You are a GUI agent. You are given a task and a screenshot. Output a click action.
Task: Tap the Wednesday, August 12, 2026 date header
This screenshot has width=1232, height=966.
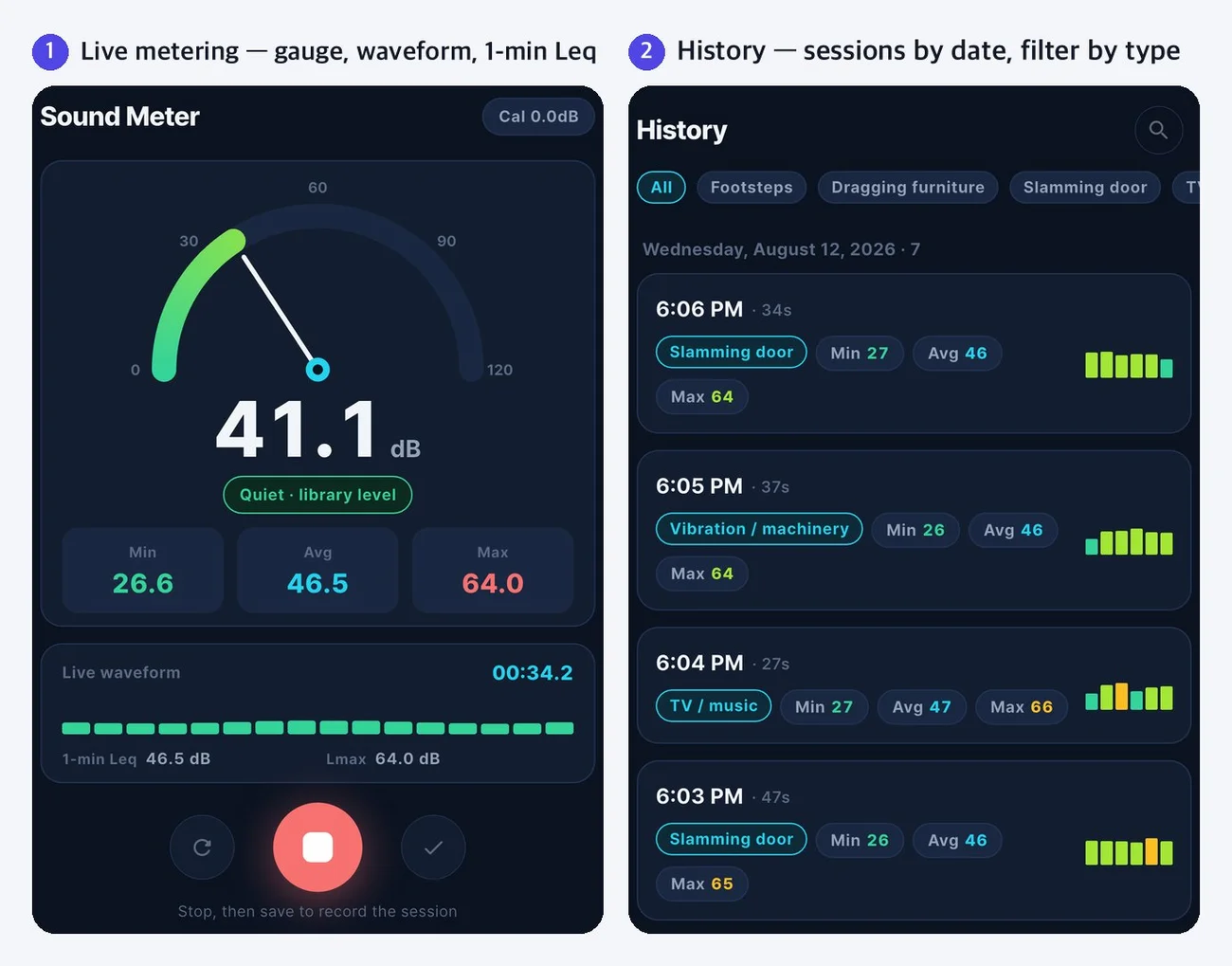[x=781, y=249]
